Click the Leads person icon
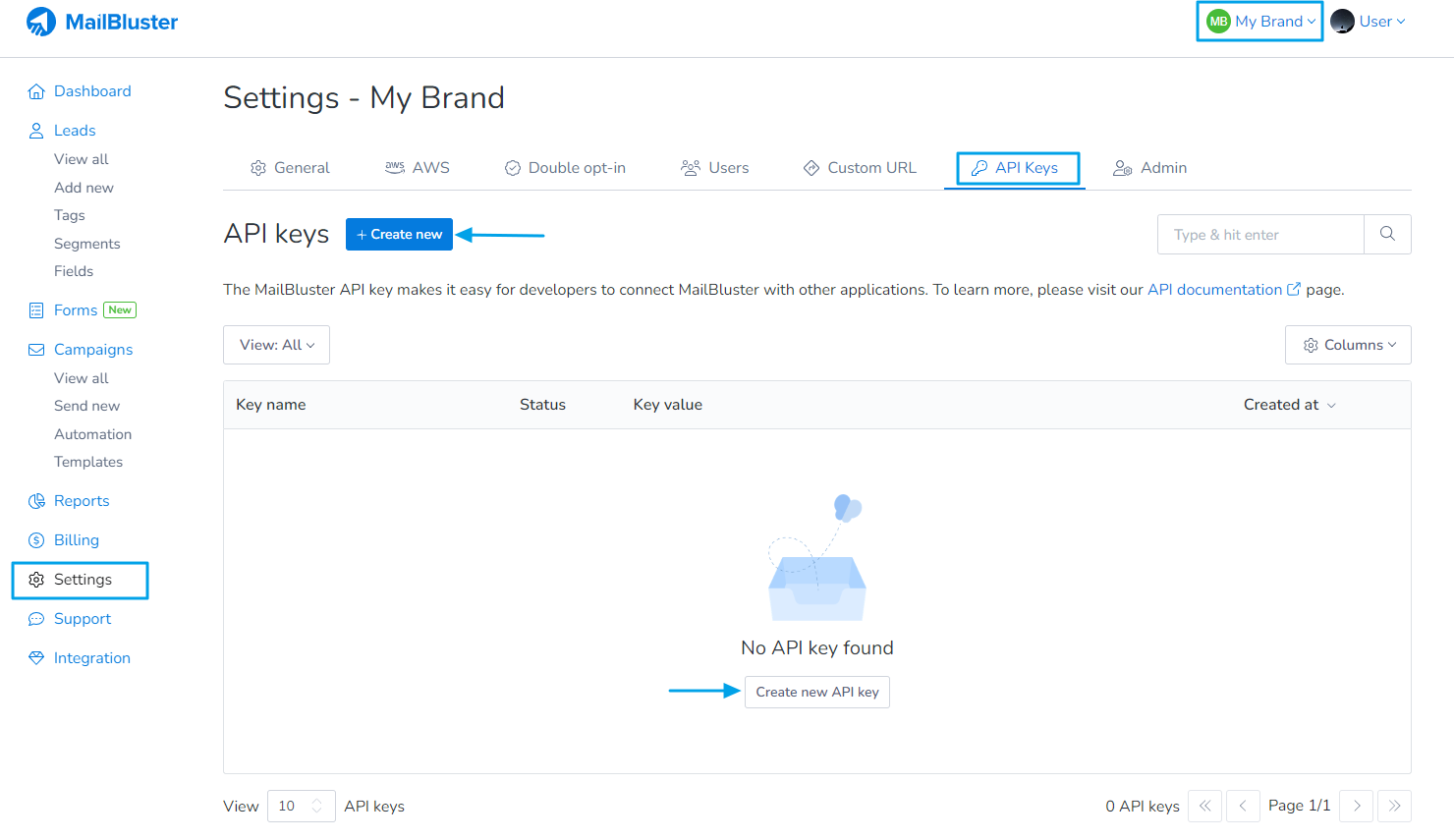The width and height of the screenshot is (1454, 840). pyautogui.click(x=36, y=131)
